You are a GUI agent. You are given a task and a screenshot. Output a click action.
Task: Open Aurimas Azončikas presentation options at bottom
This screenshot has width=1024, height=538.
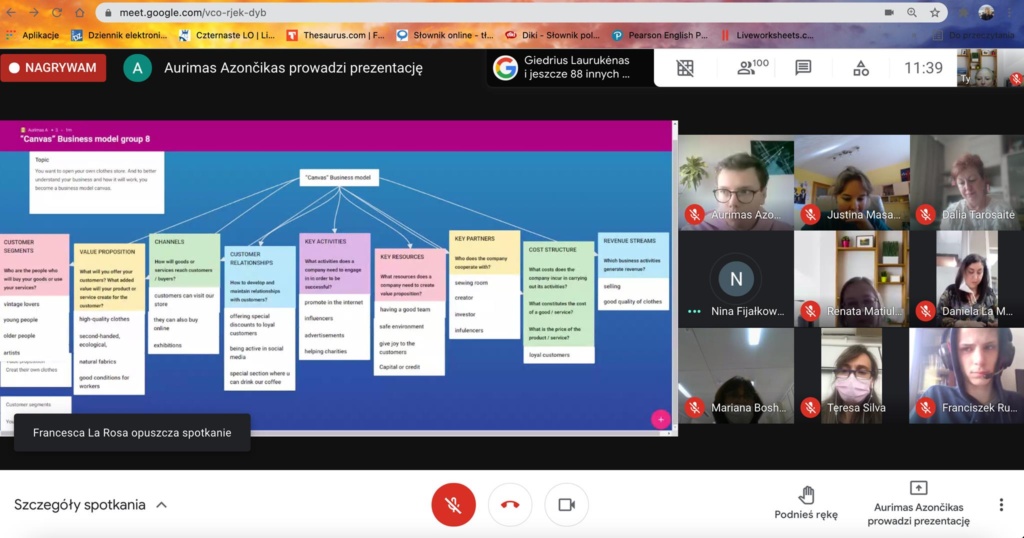tap(917, 503)
